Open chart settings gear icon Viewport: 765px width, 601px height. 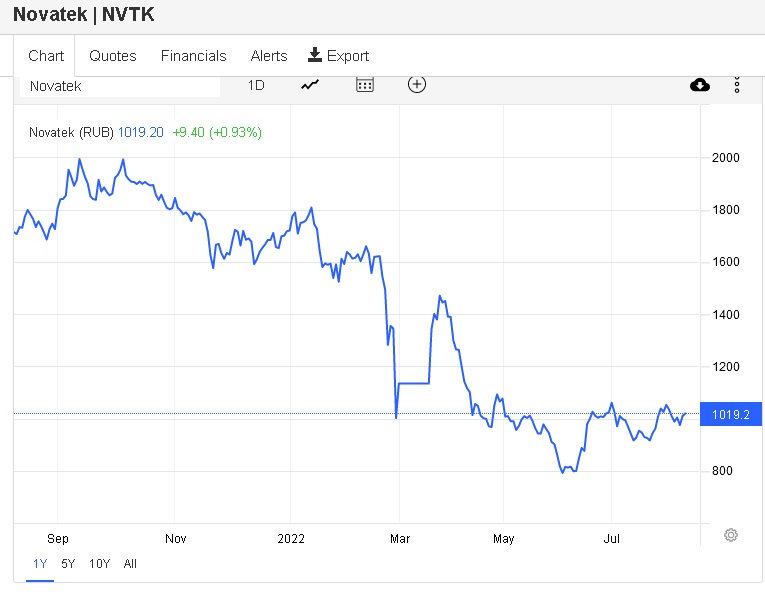731,535
